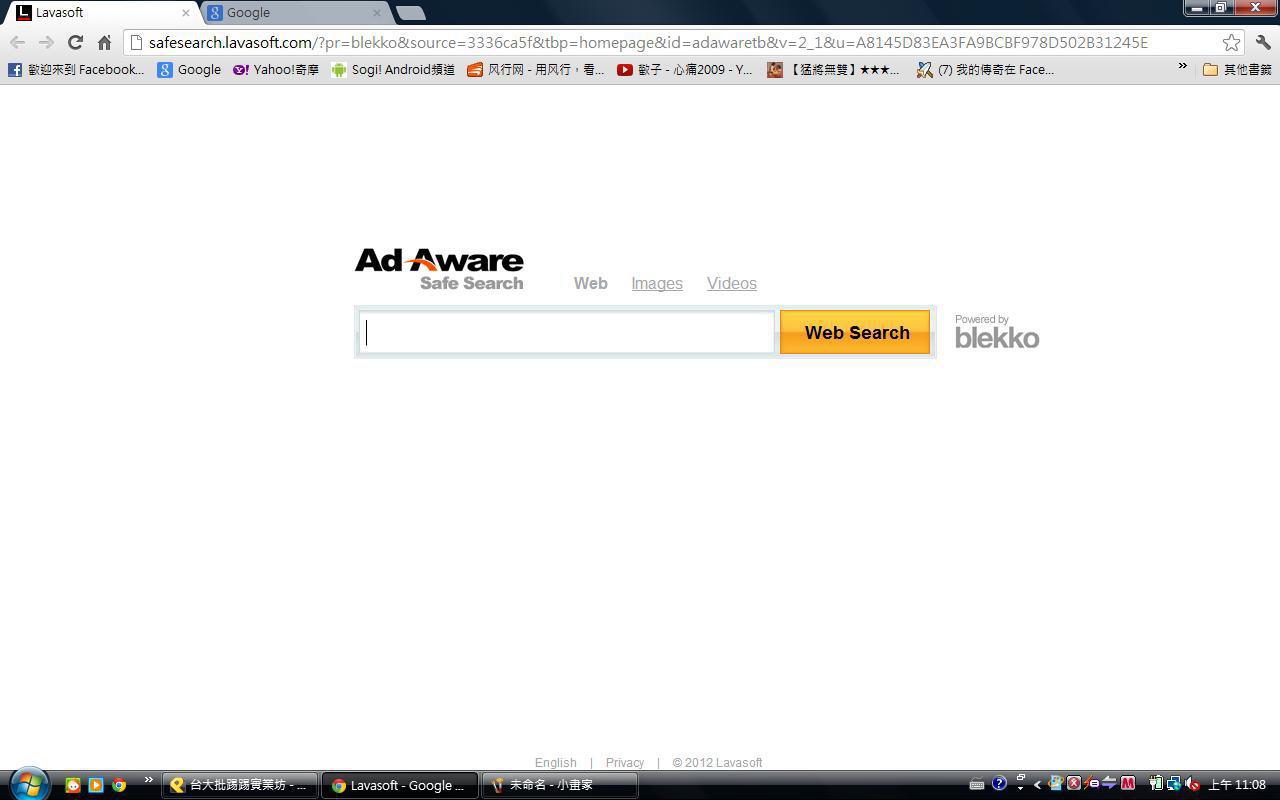
Task: Click the address bar URL
Action: pos(648,42)
